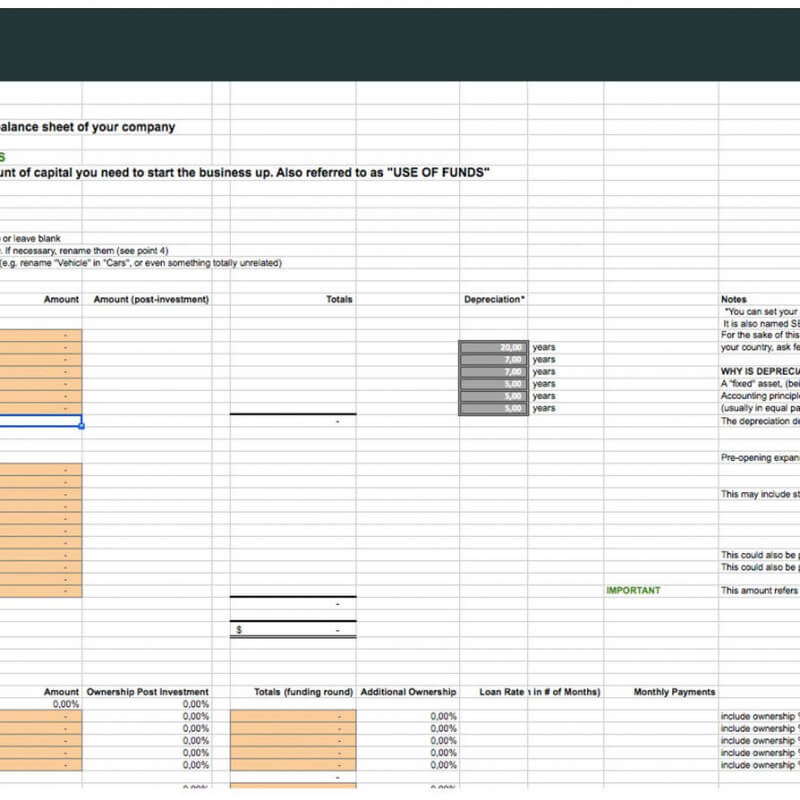Click the green 'IMPORTANT' label

[633, 590]
